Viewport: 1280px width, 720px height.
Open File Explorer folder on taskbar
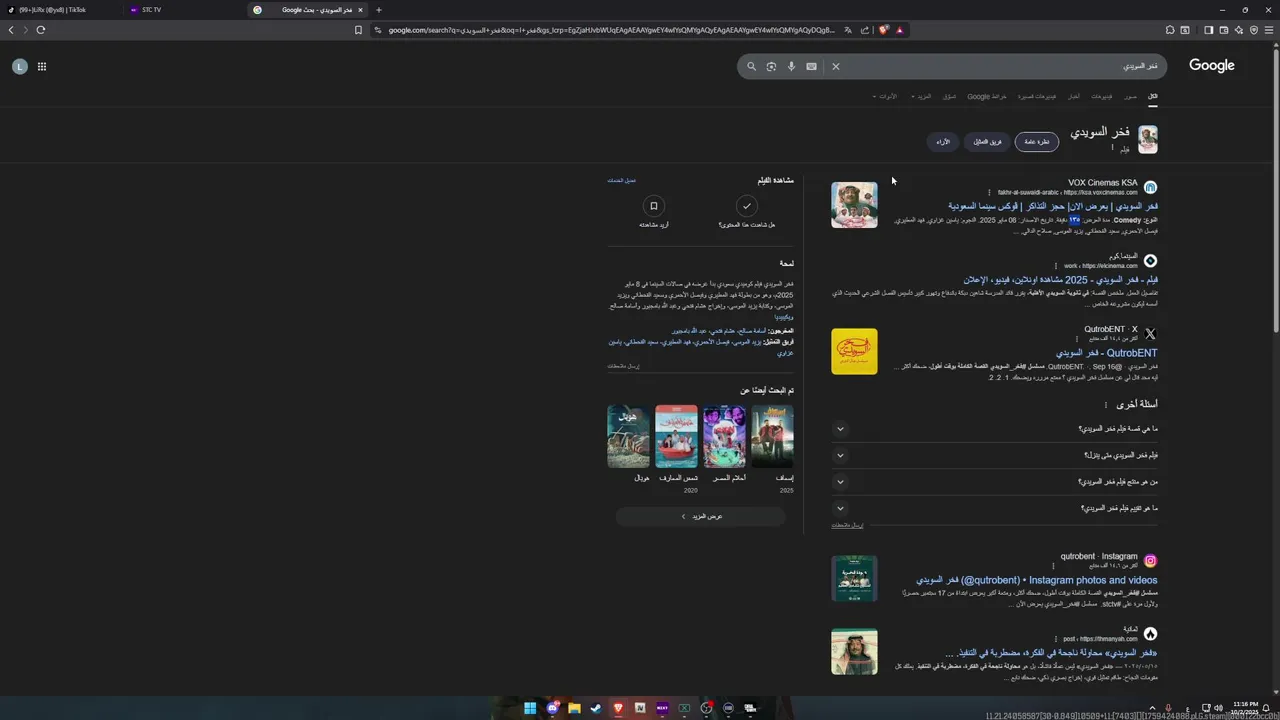[x=574, y=708]
